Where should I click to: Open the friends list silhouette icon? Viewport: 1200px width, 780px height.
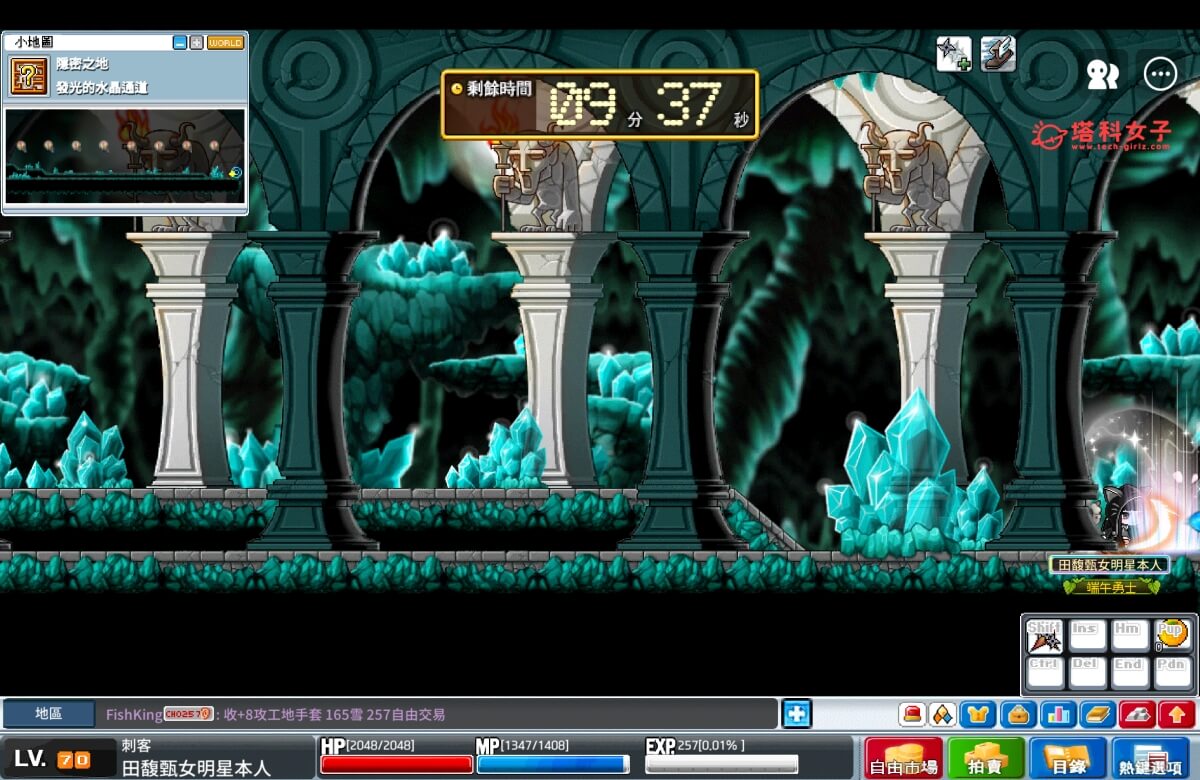pyautogui.click(x=1102, y=74)
